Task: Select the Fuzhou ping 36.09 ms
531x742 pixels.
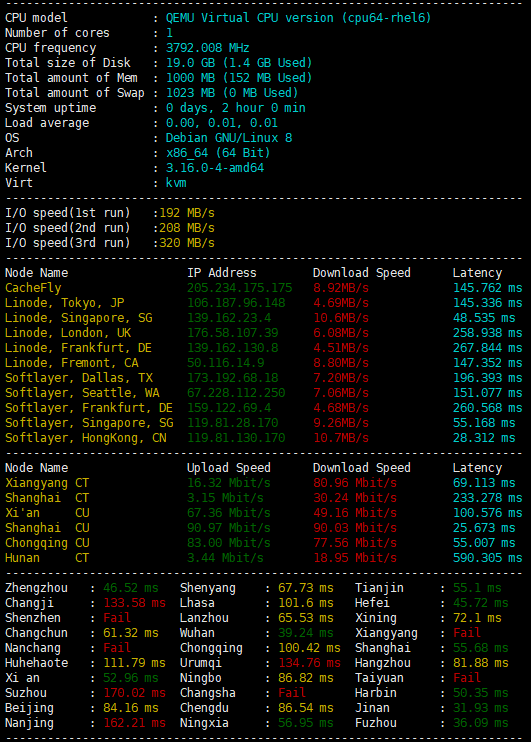Action: [480, 723]
